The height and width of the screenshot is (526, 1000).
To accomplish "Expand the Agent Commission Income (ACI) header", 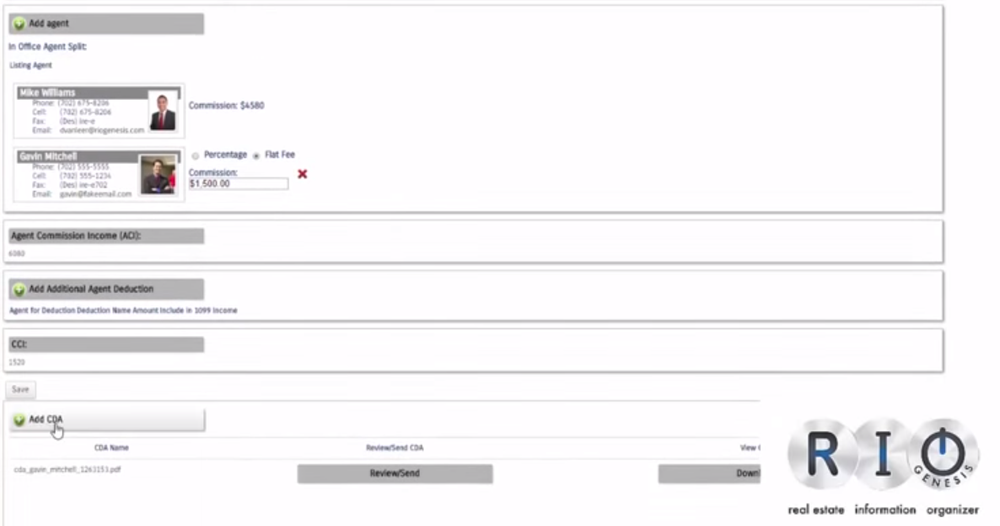I will [106, 236].
